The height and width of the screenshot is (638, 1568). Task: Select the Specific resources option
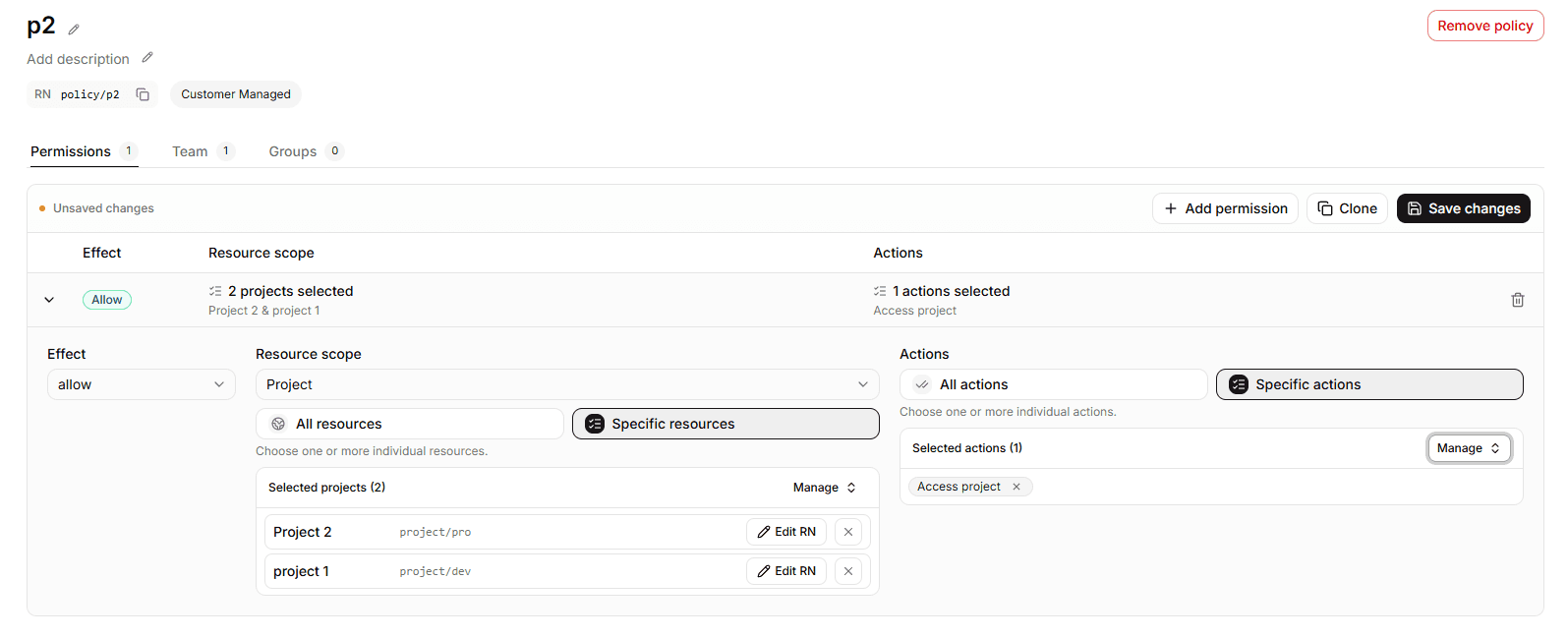pyautogui.click(x=726, y=424)
